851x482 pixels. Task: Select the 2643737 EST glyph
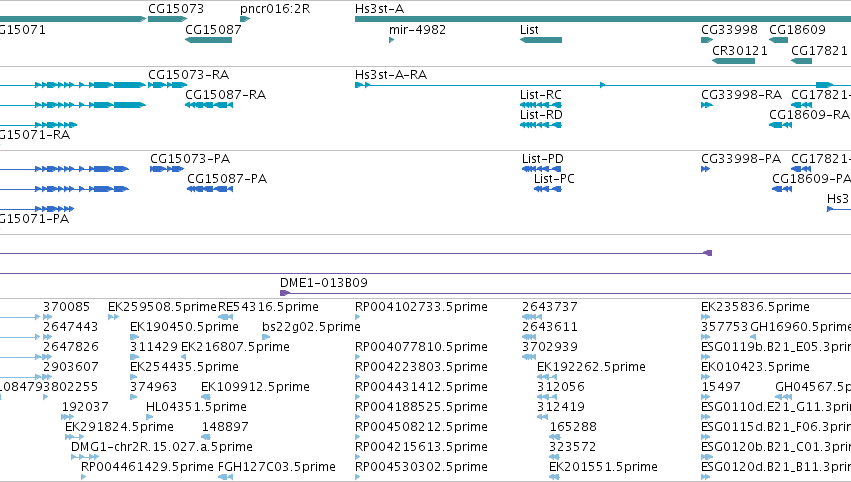tap(532, 317)
